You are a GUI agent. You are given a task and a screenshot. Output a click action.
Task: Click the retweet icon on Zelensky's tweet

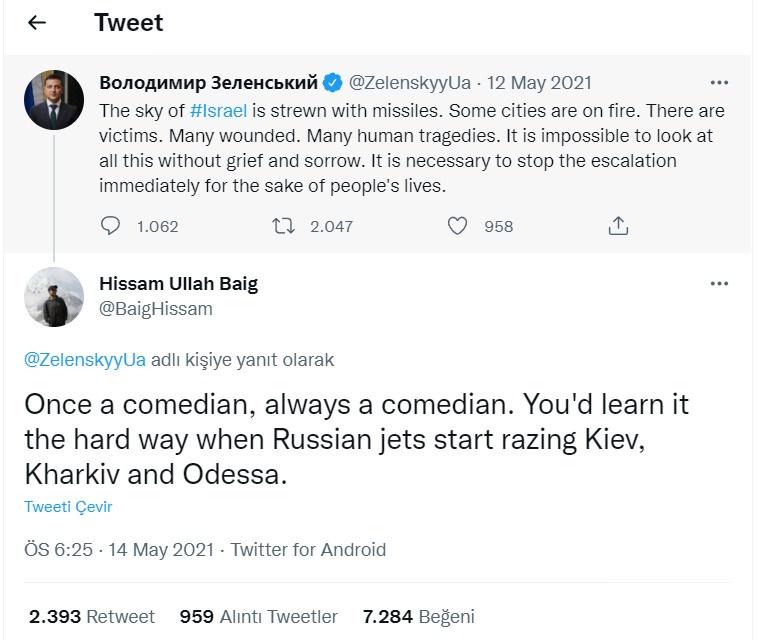coord(283,226)
